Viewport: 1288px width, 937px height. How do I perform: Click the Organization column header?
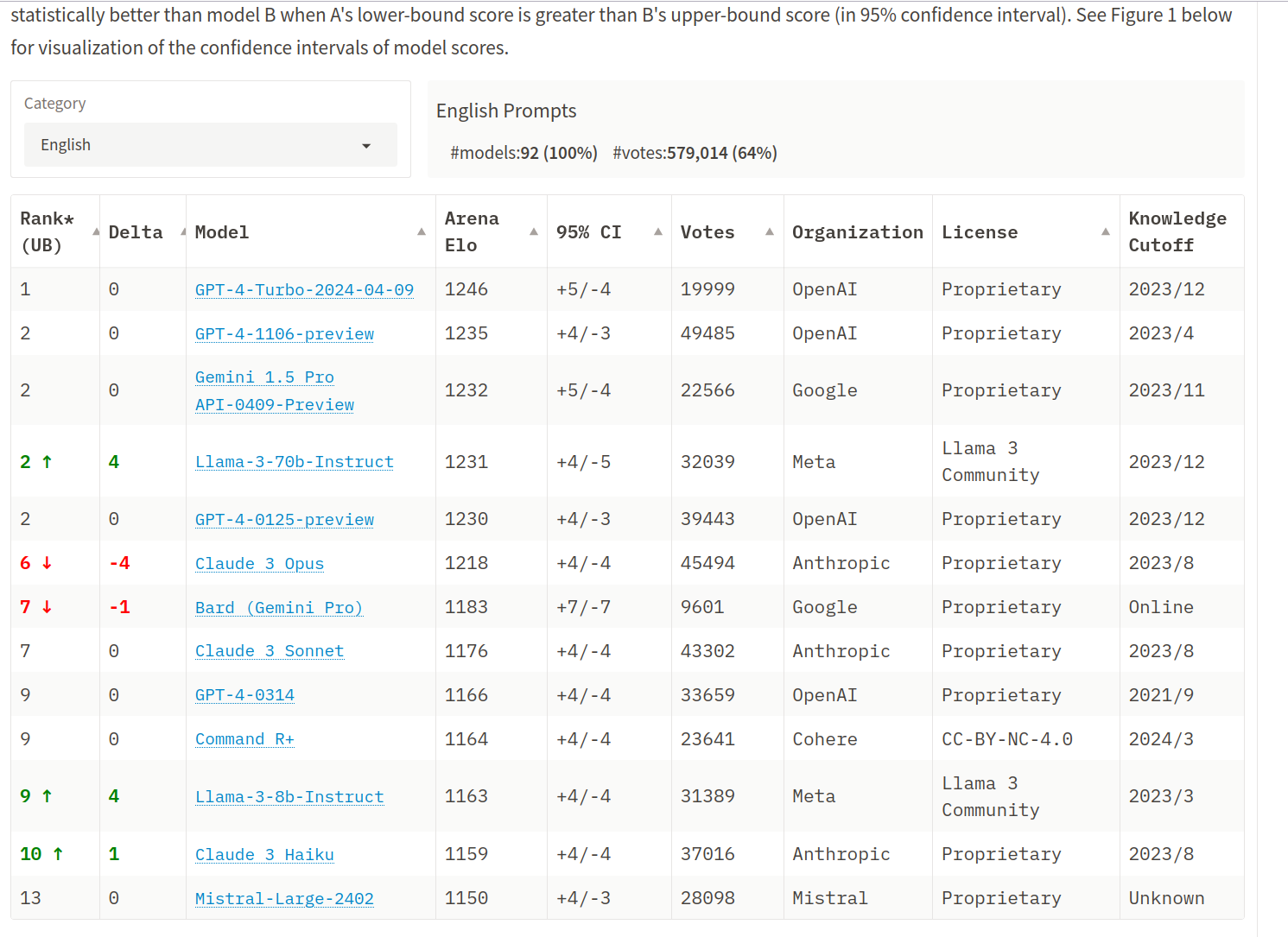click(857, 232)
